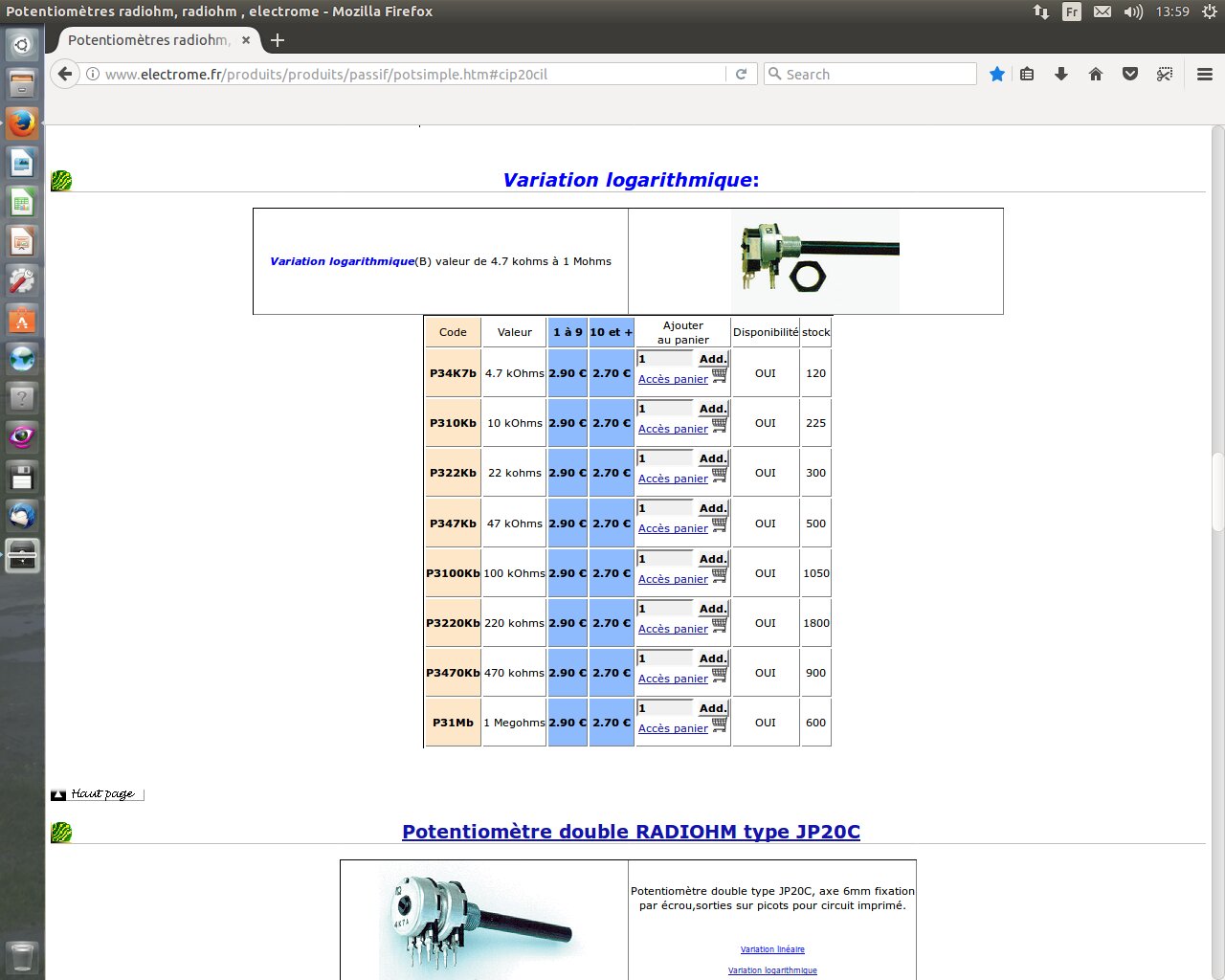Open the session gear menu in top panel
This screenshot has height=980, width=1225.
click(x=1210, y=11)
